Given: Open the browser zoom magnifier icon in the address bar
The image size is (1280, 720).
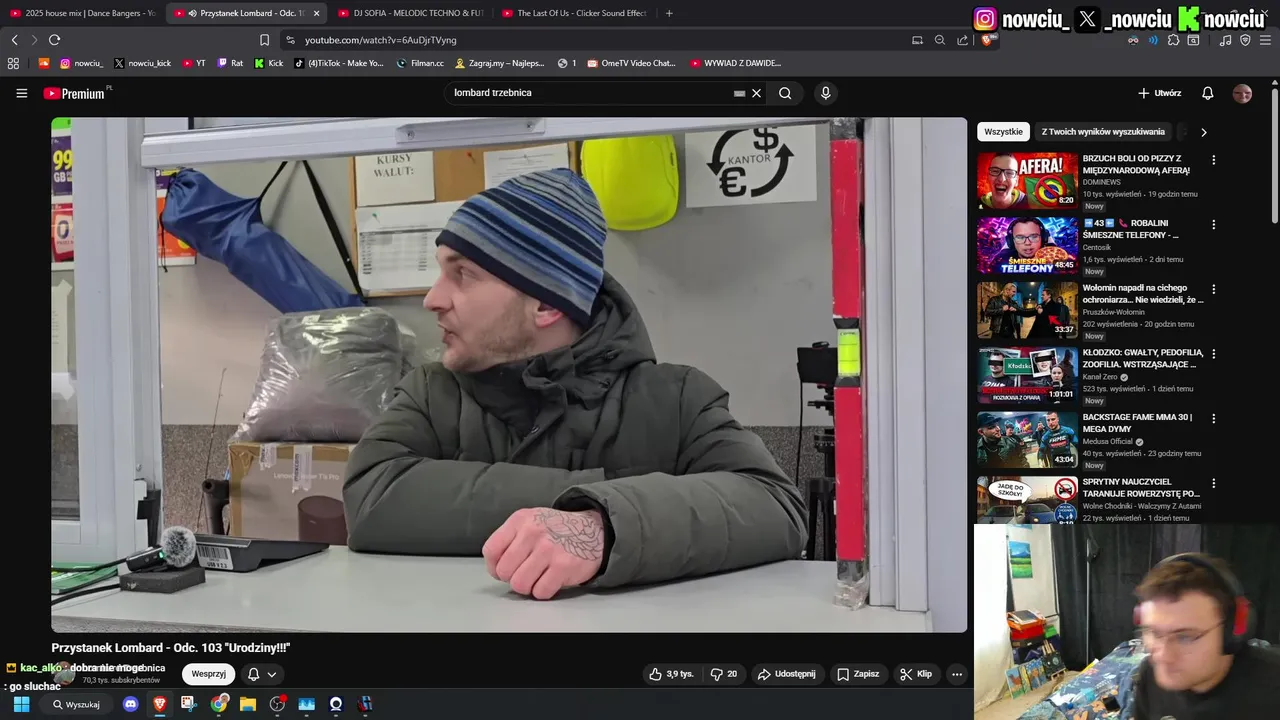Looking at the screenshot, I should (x=940, y=40).
